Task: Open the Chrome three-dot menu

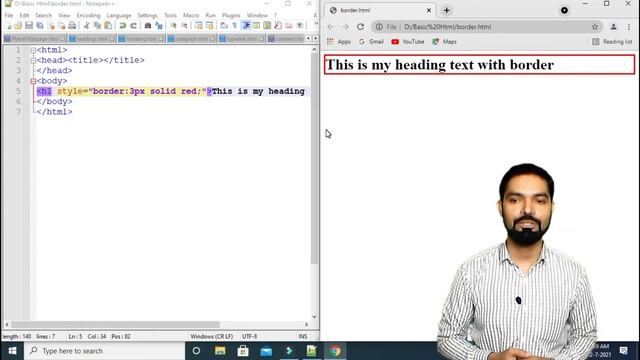Action: pyautogui.click(x=629, y=27)
